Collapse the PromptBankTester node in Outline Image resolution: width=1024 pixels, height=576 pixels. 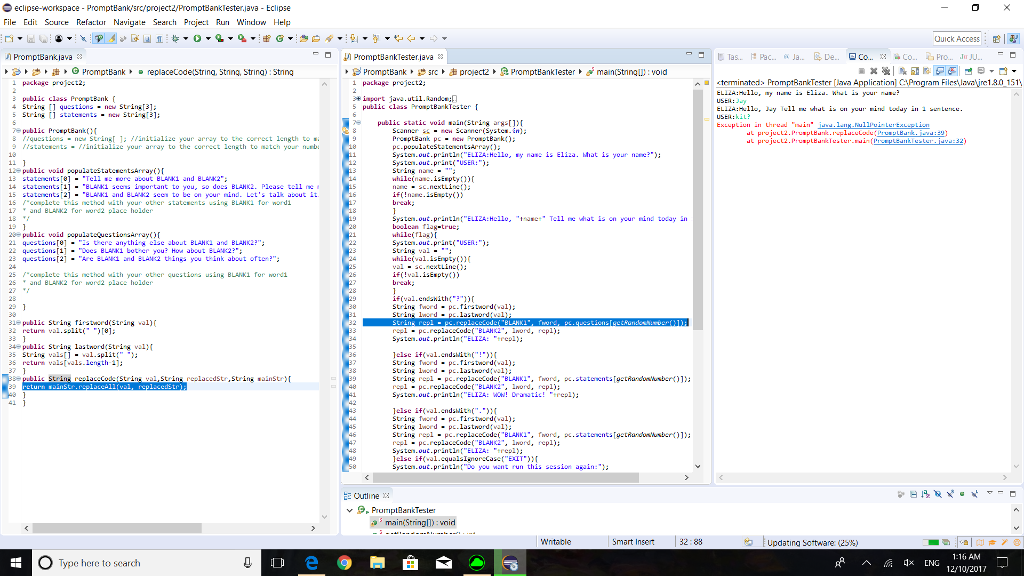349,510
